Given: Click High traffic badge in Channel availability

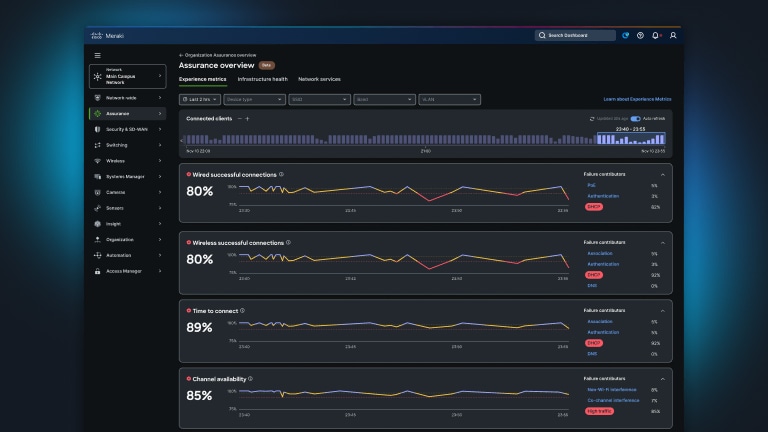Looking at the screenshot, I should (600, 411).
